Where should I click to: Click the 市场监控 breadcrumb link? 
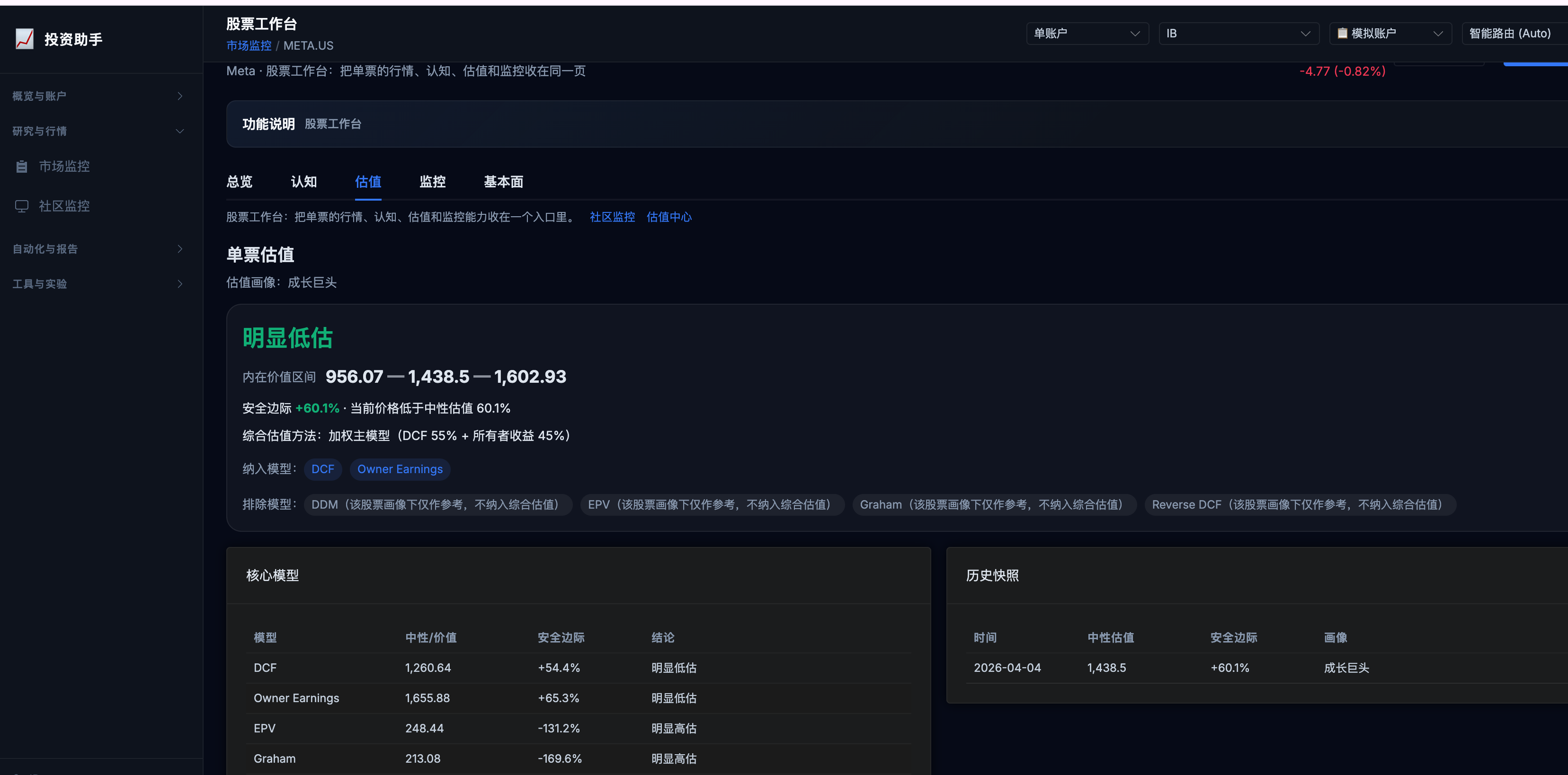(249, 45)
